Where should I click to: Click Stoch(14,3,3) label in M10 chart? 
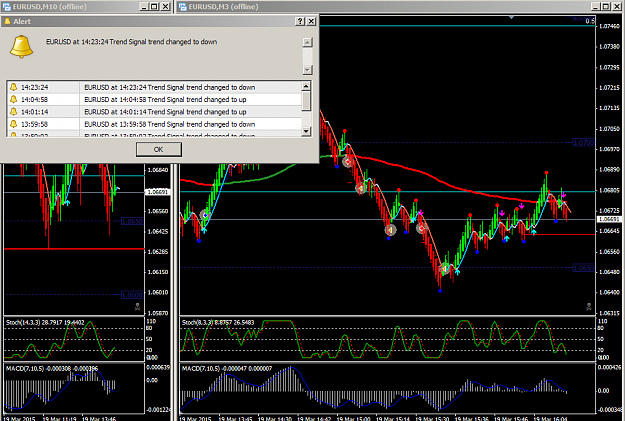click(45, 323)
